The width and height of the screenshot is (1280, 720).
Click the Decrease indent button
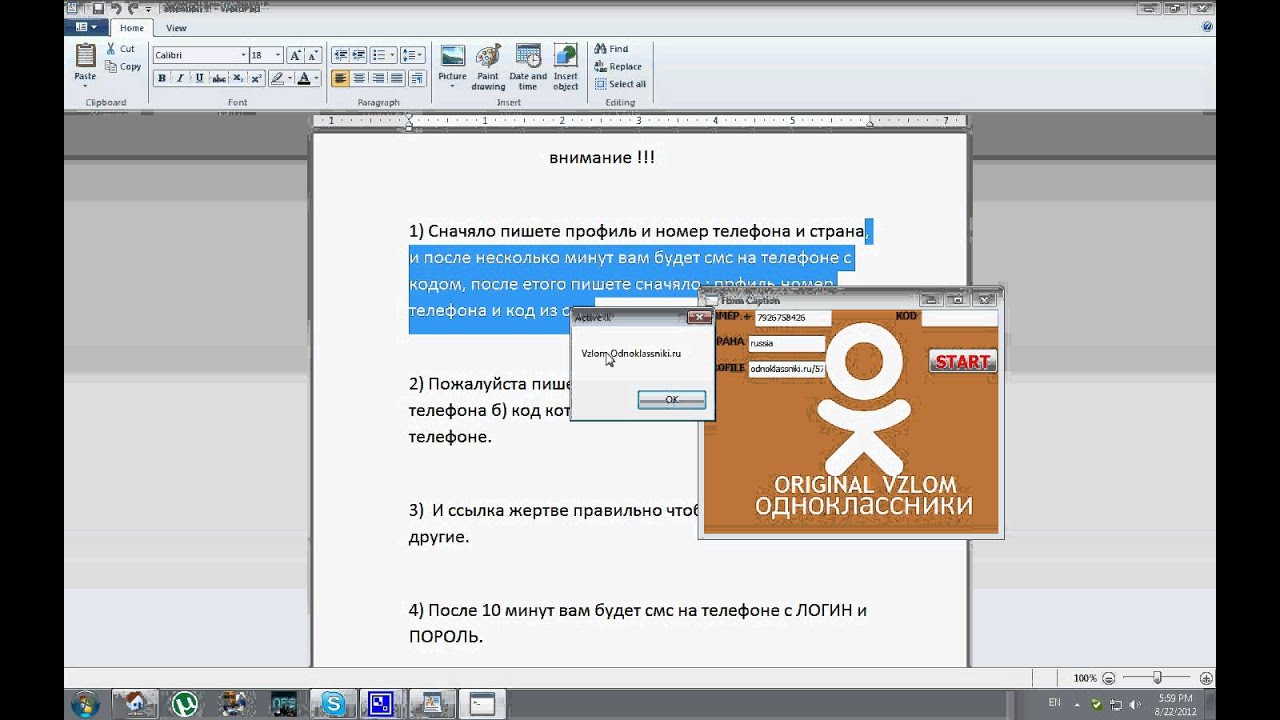pos(340,55)
